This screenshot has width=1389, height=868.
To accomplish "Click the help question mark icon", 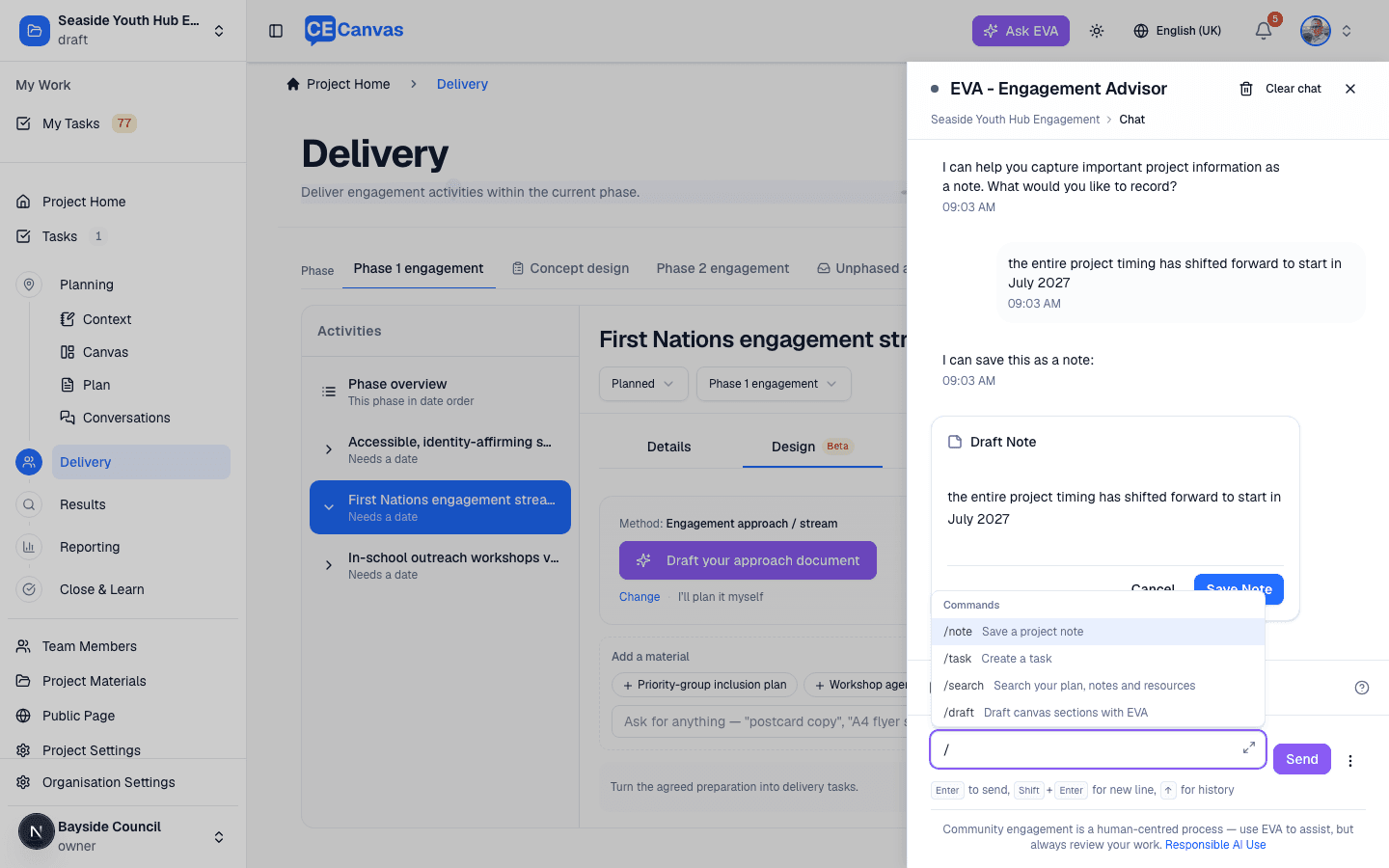I will point(1362,688).
